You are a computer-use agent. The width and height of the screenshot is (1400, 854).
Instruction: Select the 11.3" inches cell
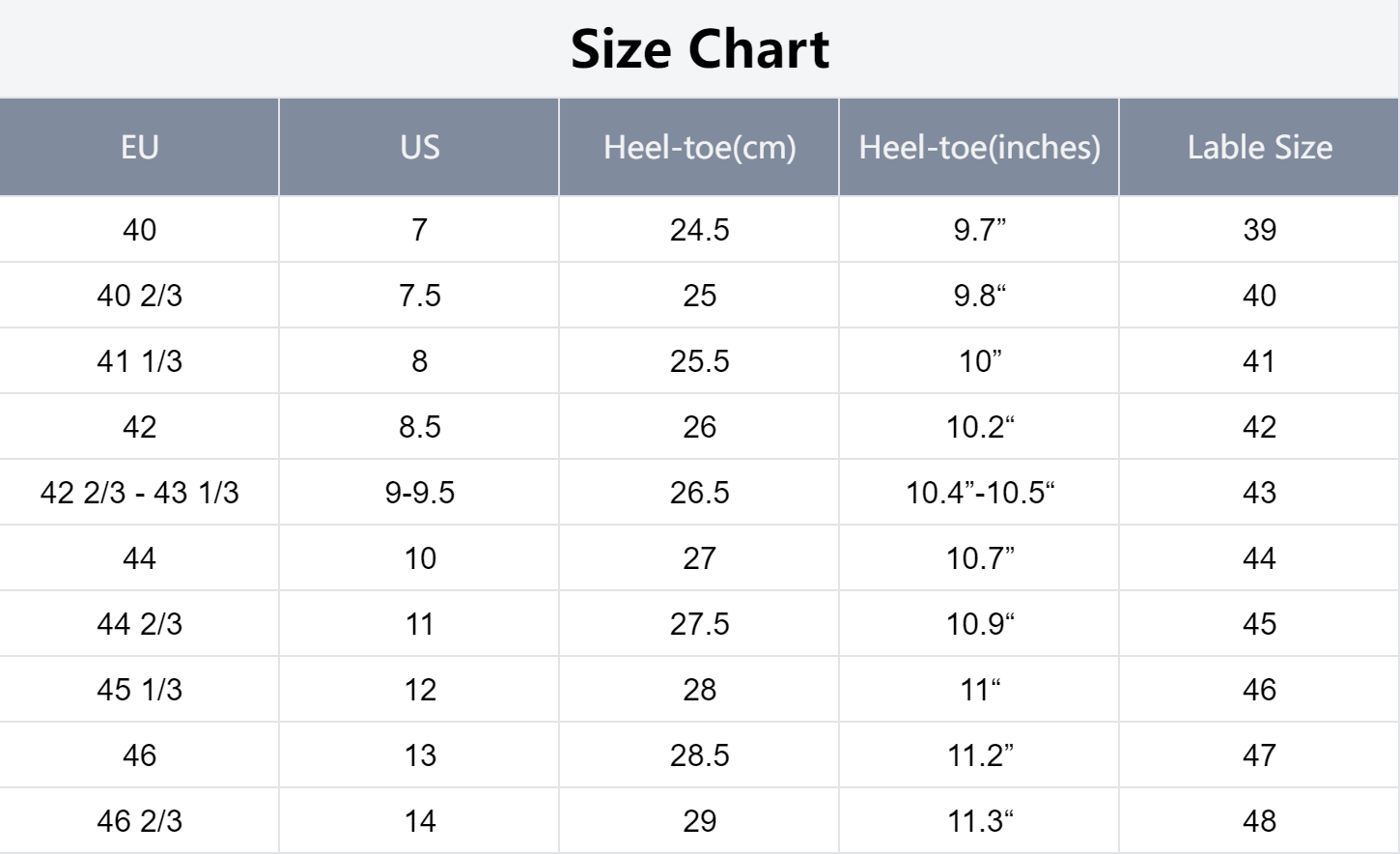[979, 820]
